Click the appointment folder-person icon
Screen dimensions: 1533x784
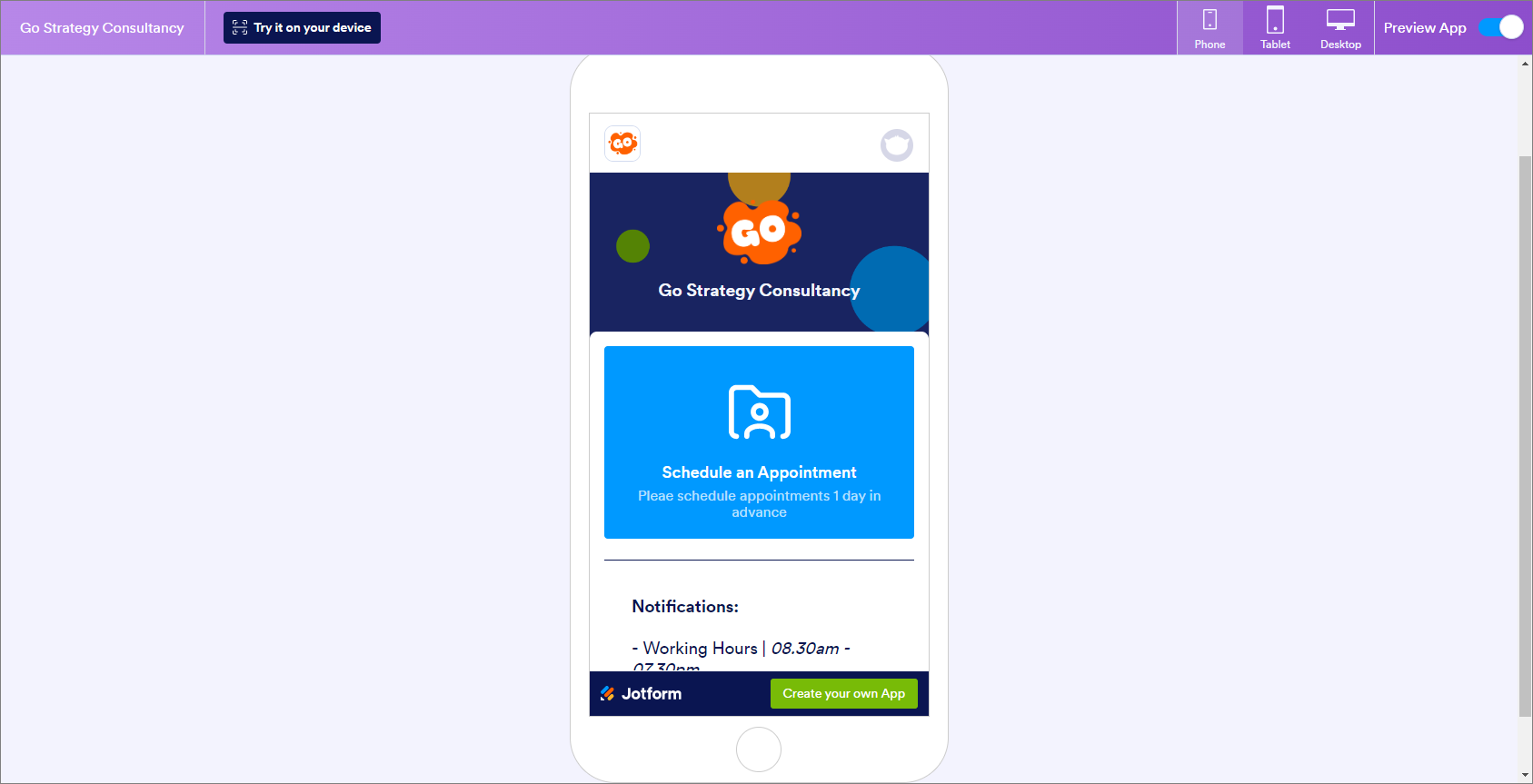click(x=760, y=412)
